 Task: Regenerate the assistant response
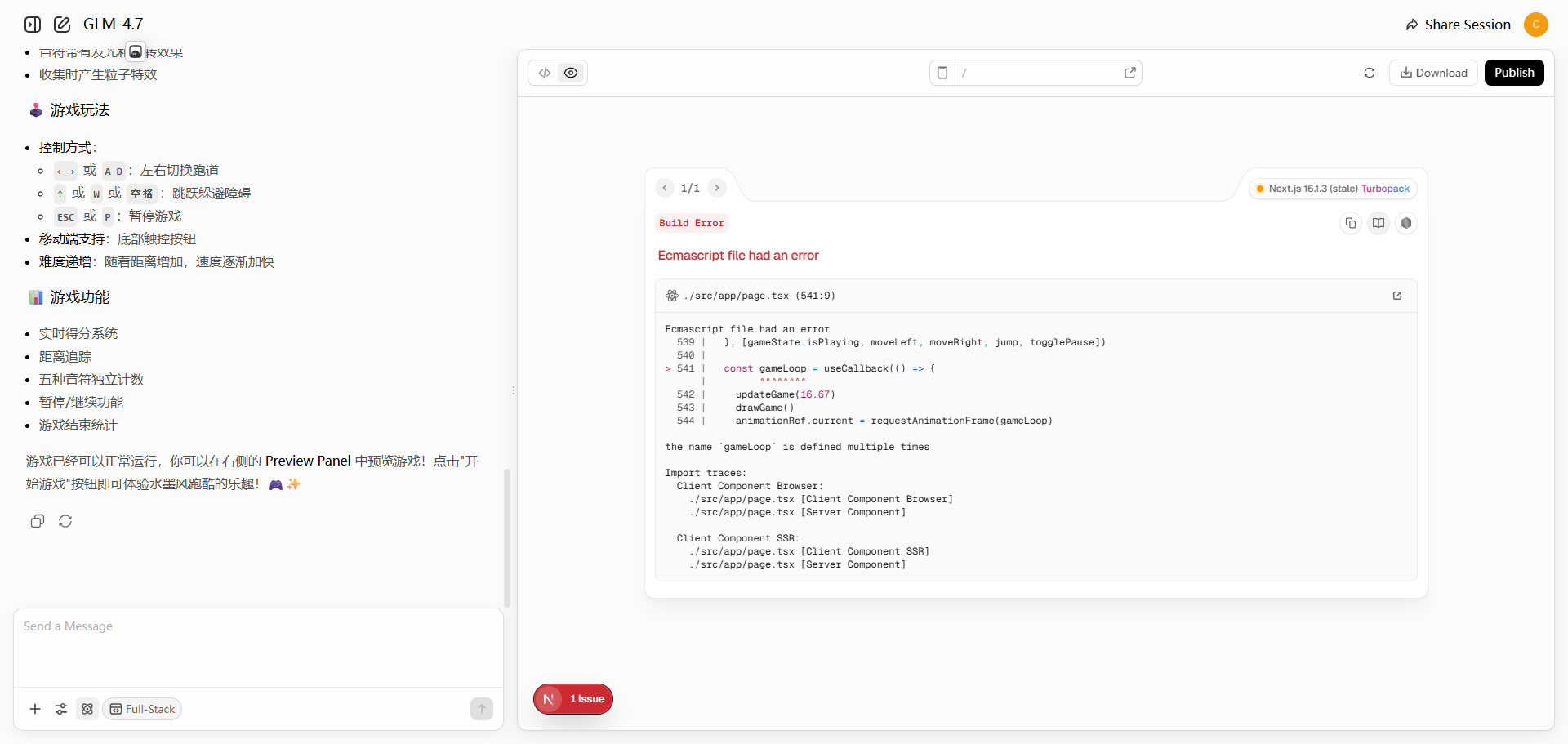(x=65, y=521)
